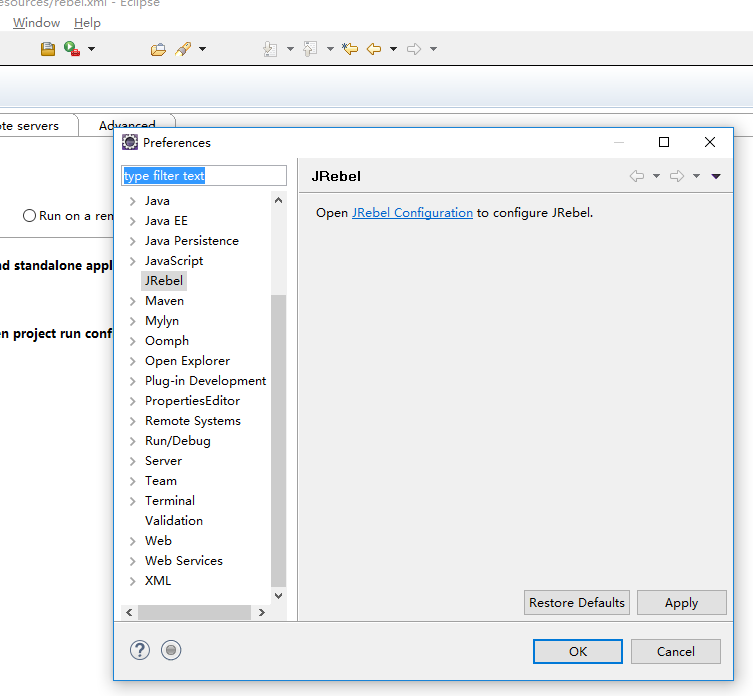This screenshot has width=753, height=696.
Task: Click the type filter text field
Action: tap(204, 175)
